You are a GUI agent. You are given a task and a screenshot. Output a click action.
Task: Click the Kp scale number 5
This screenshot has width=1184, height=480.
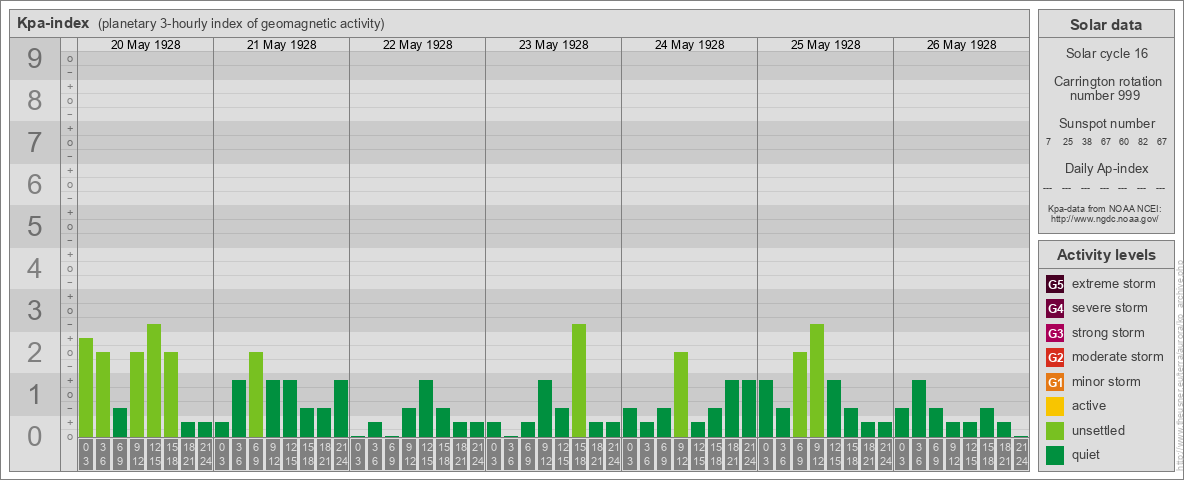pos(35,226)
